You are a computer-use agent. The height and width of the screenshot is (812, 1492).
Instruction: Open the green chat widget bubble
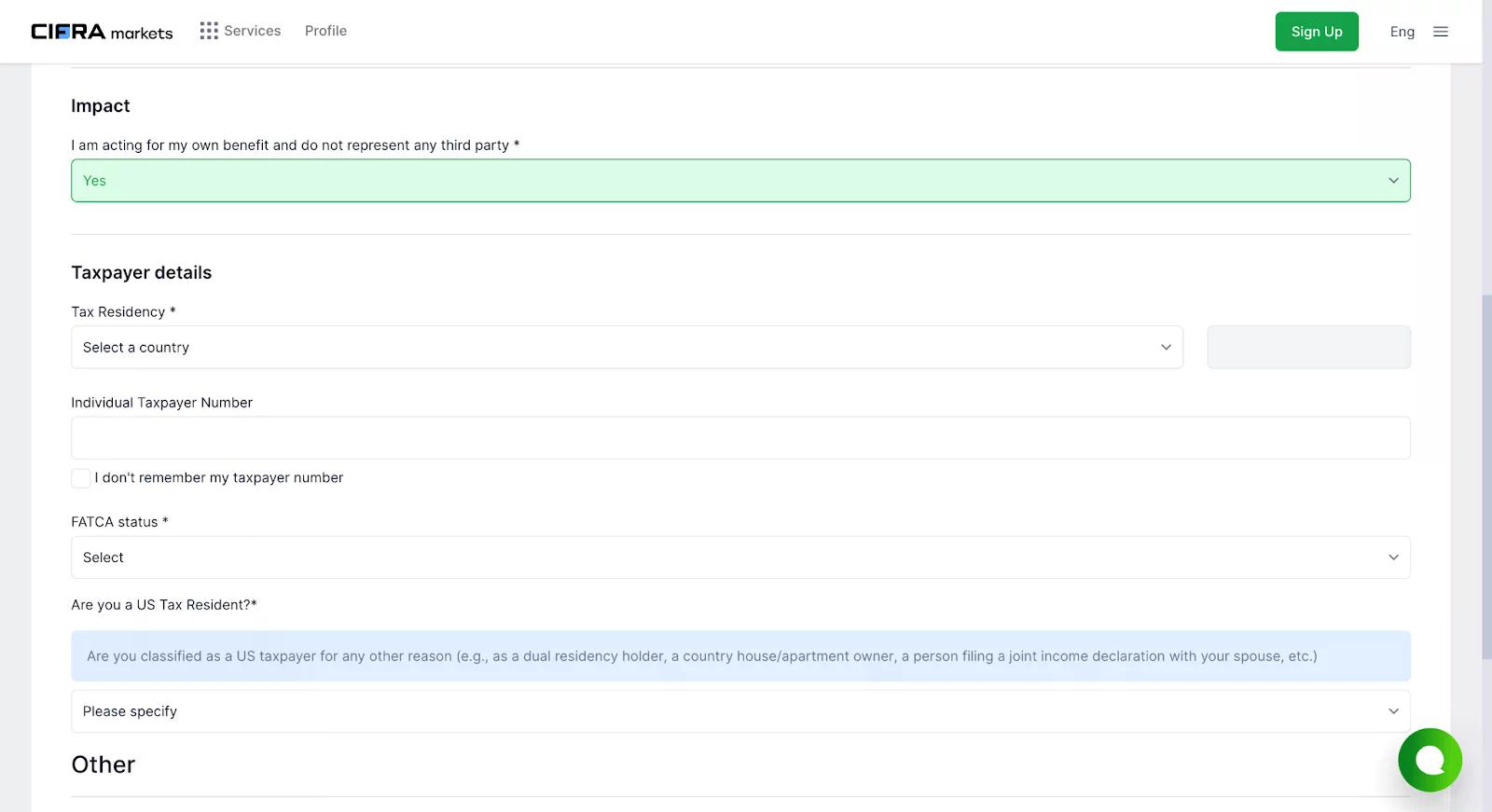[x=1430, y=760]
